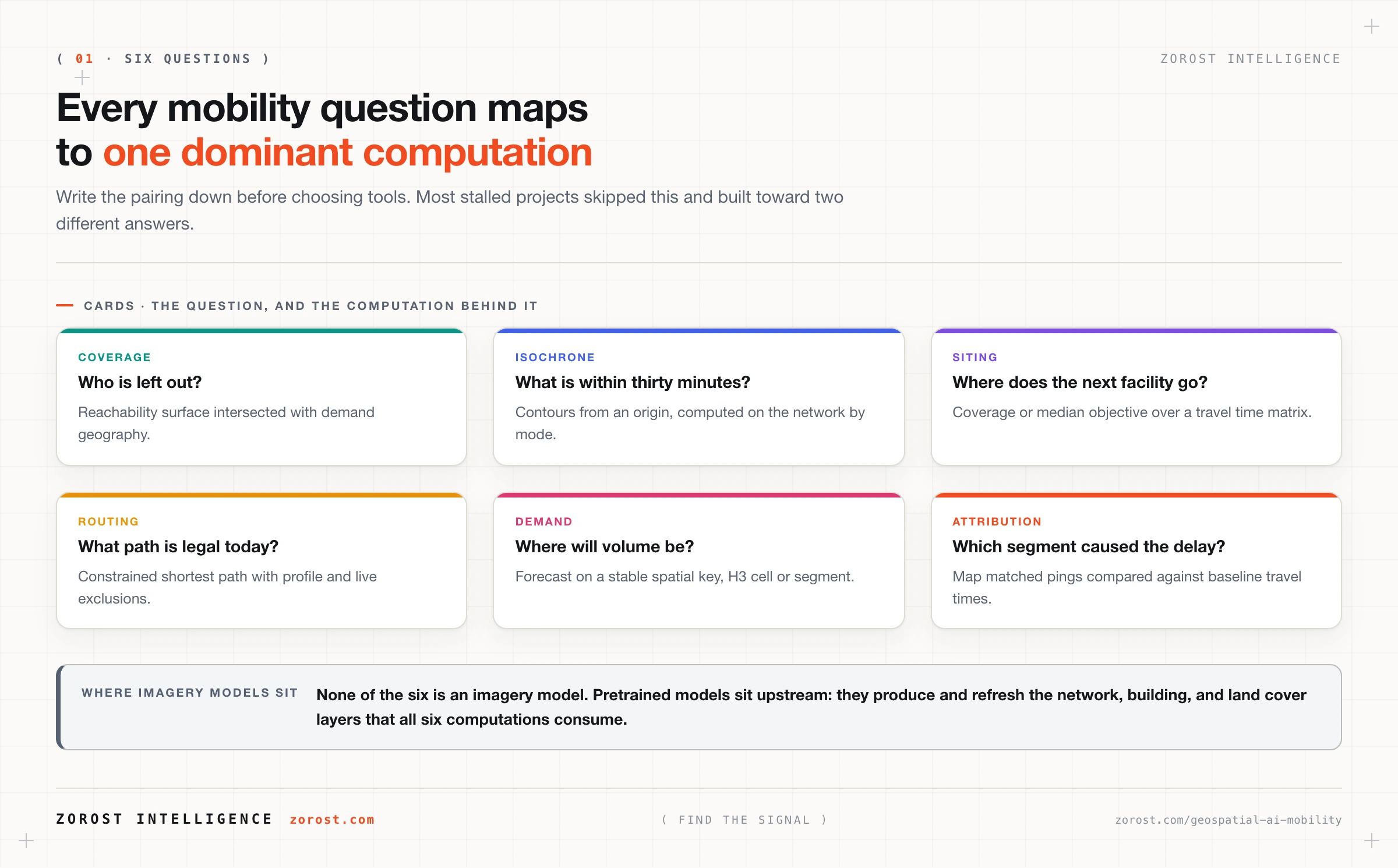The height and width of the screenshot is (868, 1398).
Task: Click the Zorost Intelligence header text at top right
Action: (1251, 59)
